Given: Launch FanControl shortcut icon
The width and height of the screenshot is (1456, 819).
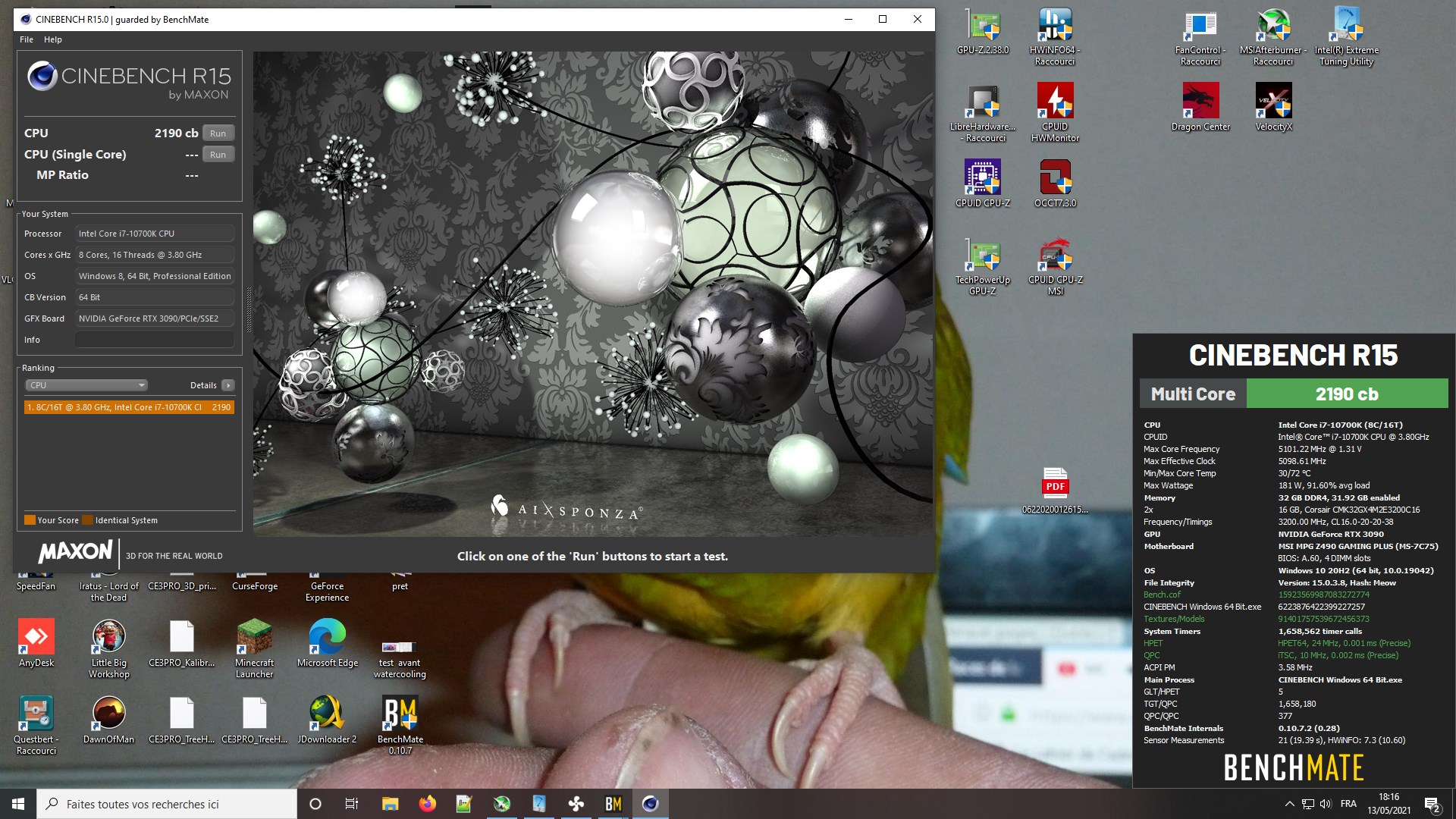Looking at the screenshot, I should coord(1200,36).
